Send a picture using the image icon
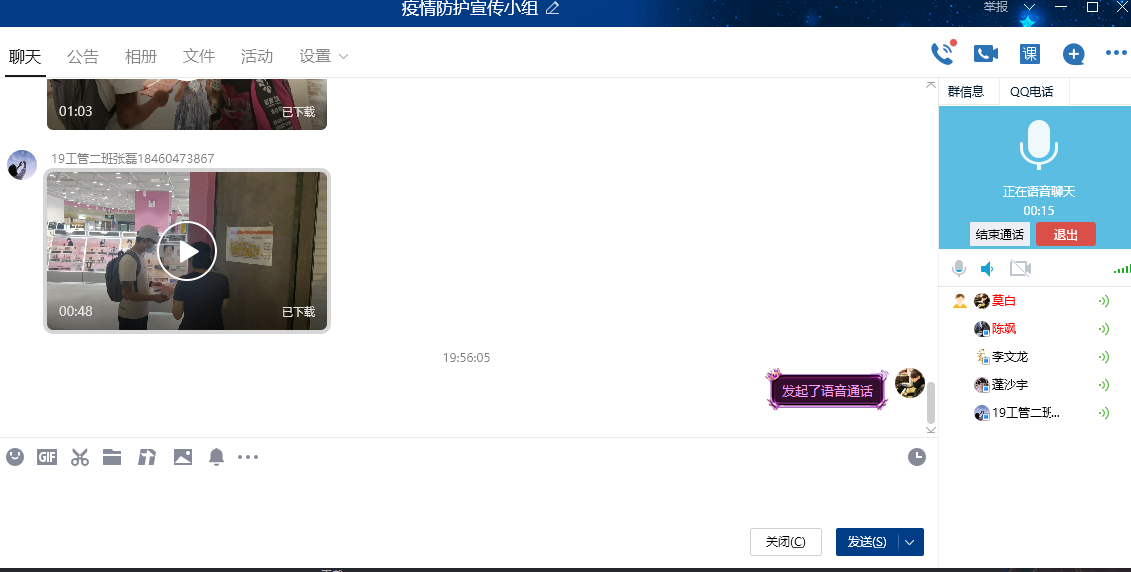The image size is (1131, 572). (x=182, y=457)
